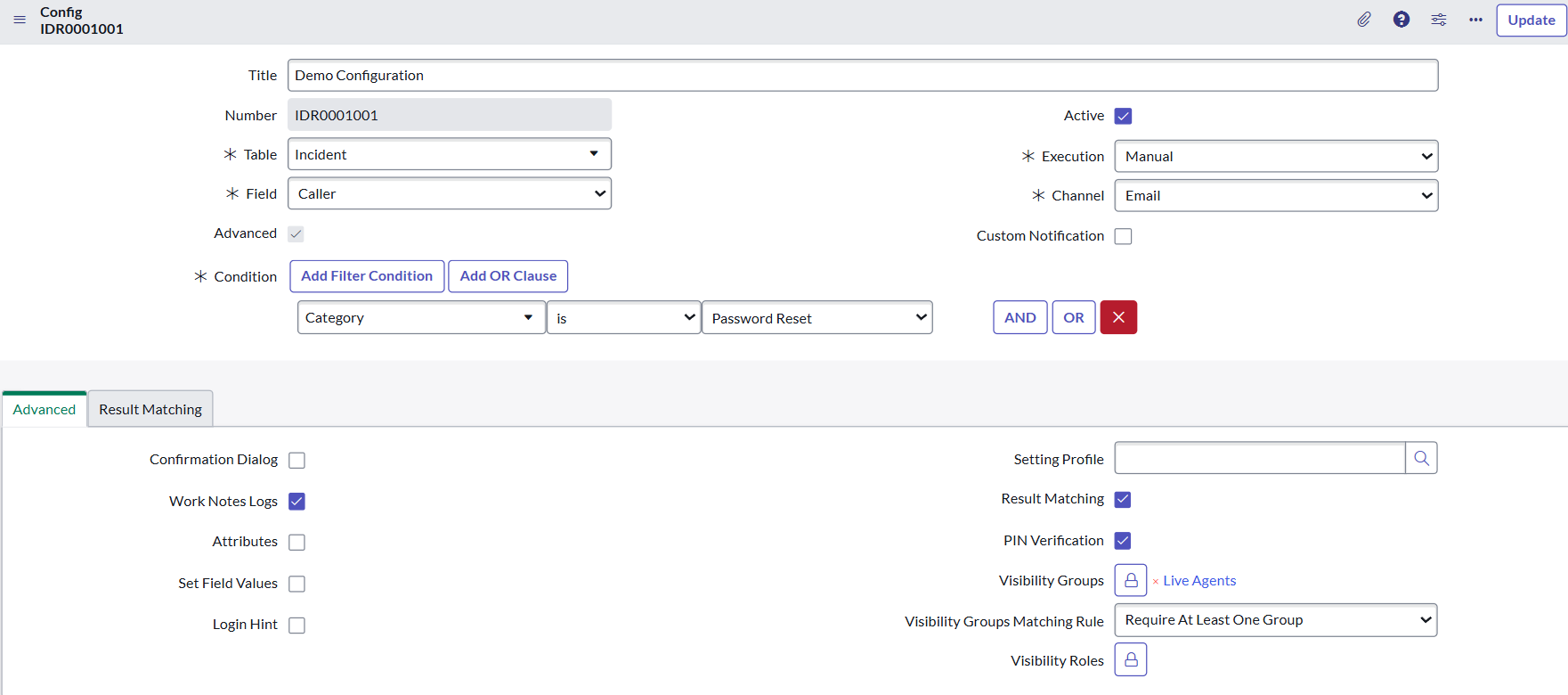This screenshot has width=1568, height=695.
Task: Click the Update button
Action: [1531, 20]
